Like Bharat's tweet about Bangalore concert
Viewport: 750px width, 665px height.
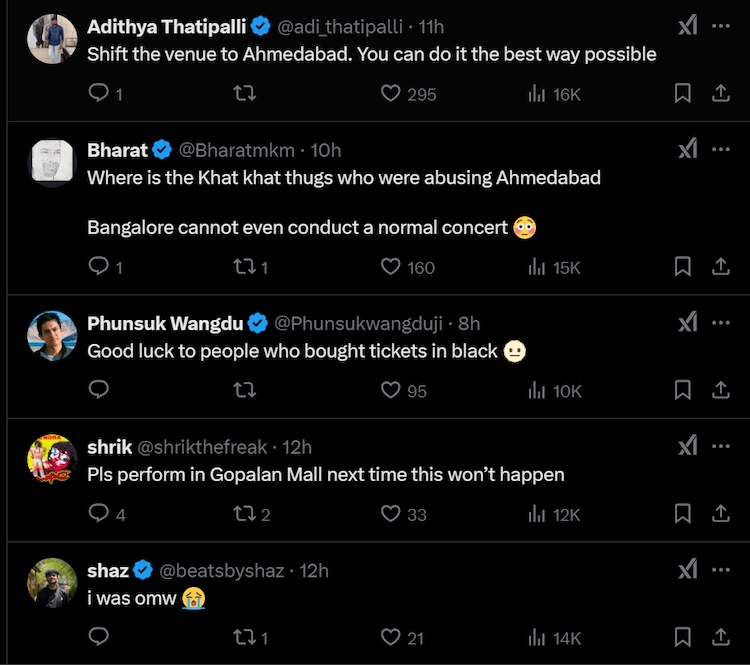click(391, 267)
